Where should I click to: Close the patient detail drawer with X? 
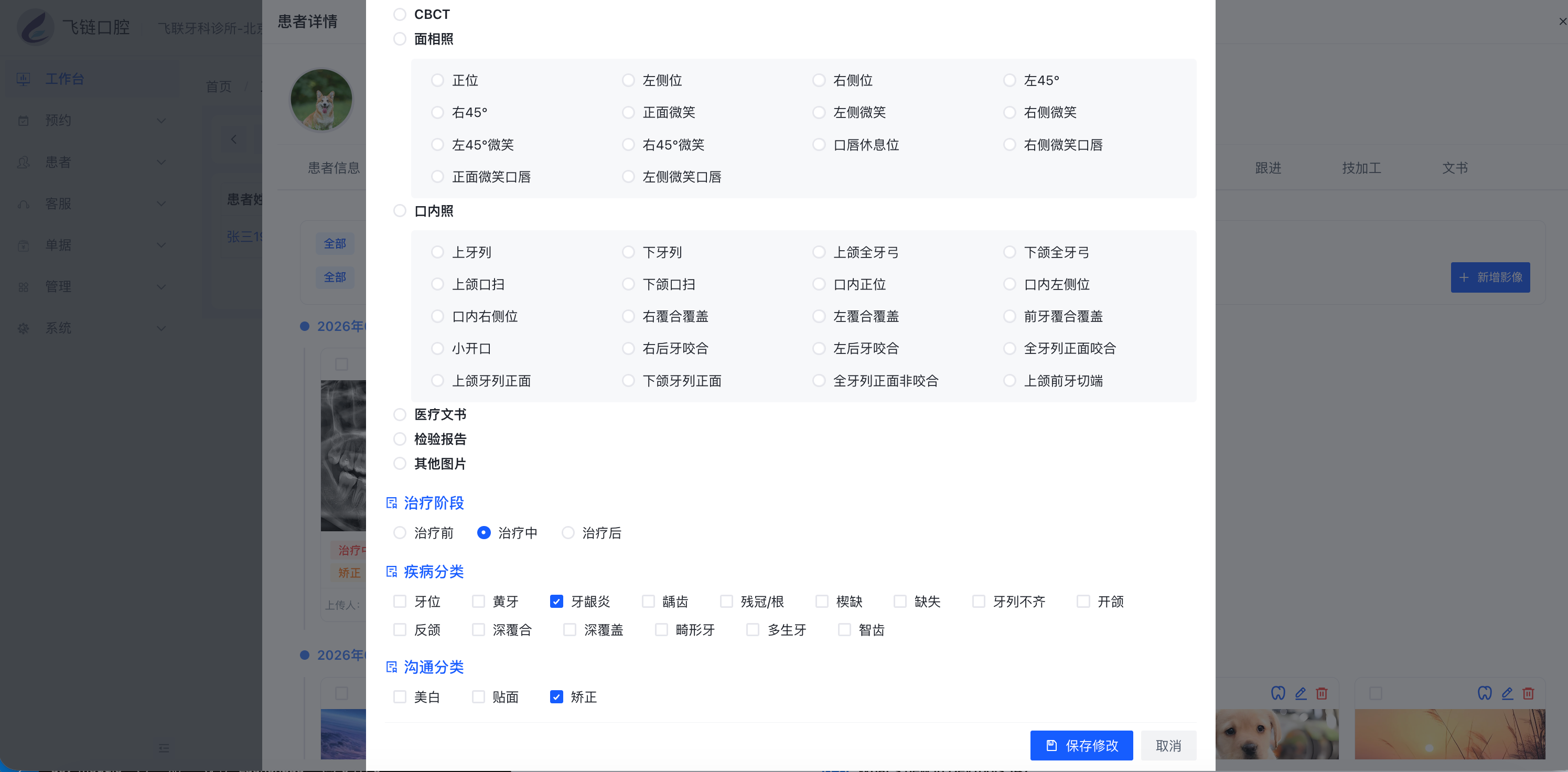tap(1562, 22)
